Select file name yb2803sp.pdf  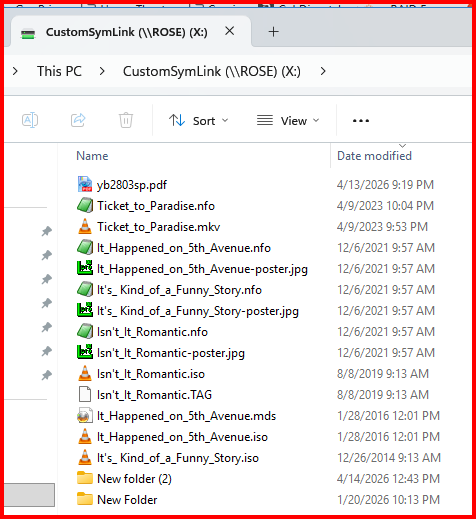click(132, 185)
